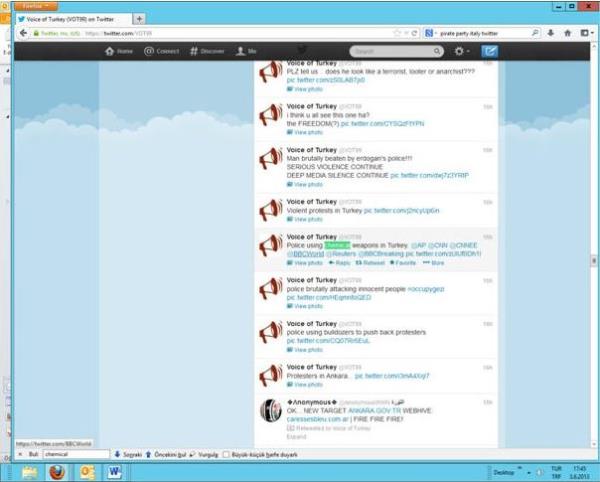Open a new browser tab
Viewport: 600px width, 482px height.
[138, 19]
